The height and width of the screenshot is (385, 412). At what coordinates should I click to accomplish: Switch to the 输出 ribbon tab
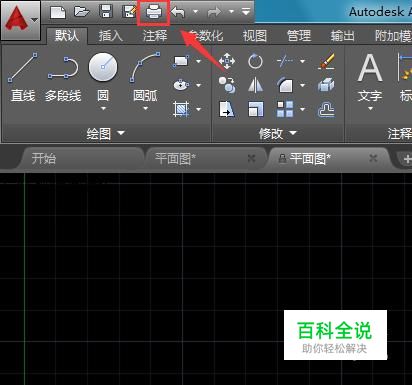(343, 35)
